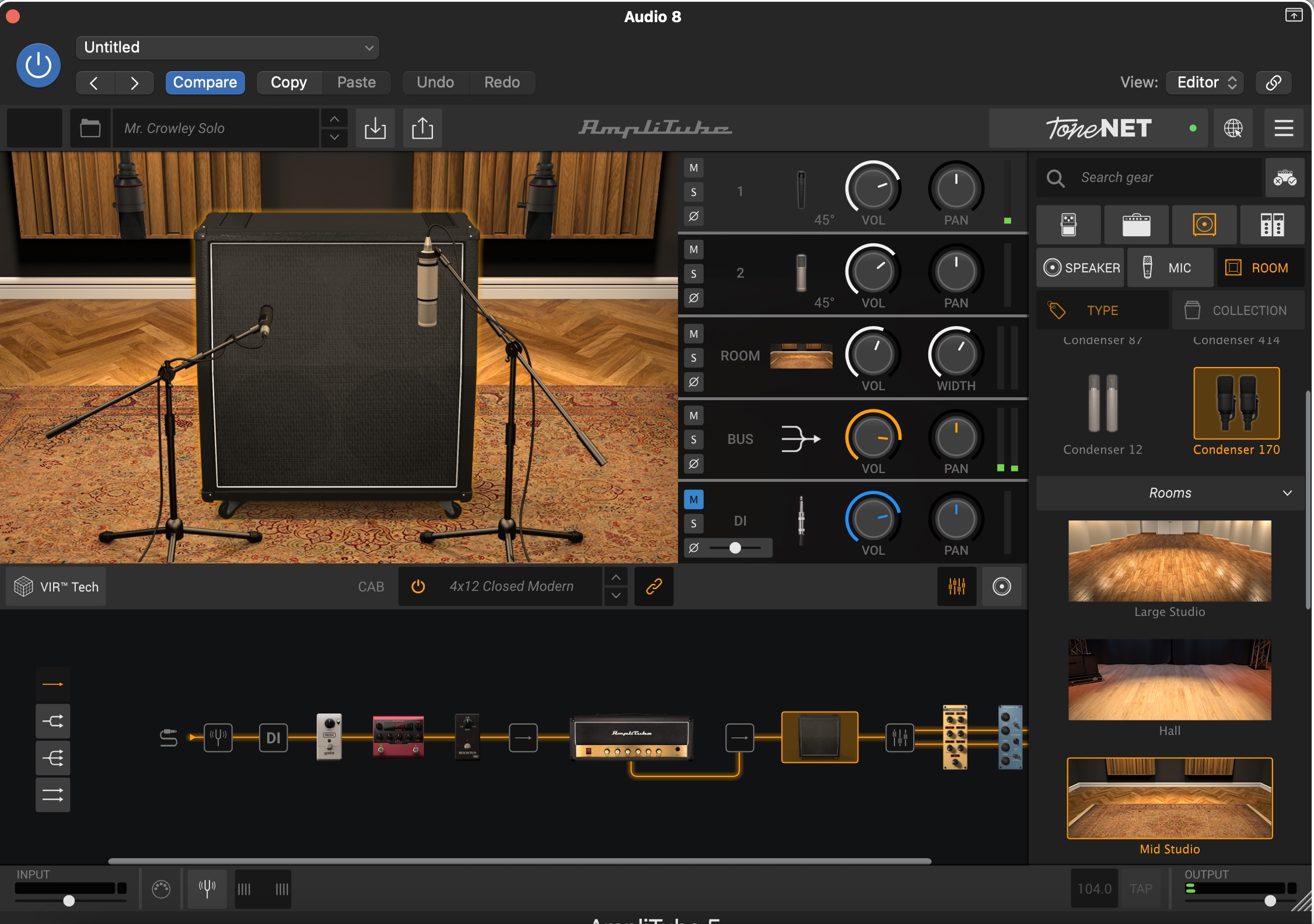Go to next setting with right arrow
This screenshot has height=924, width=1314.
tap(134, 83)
